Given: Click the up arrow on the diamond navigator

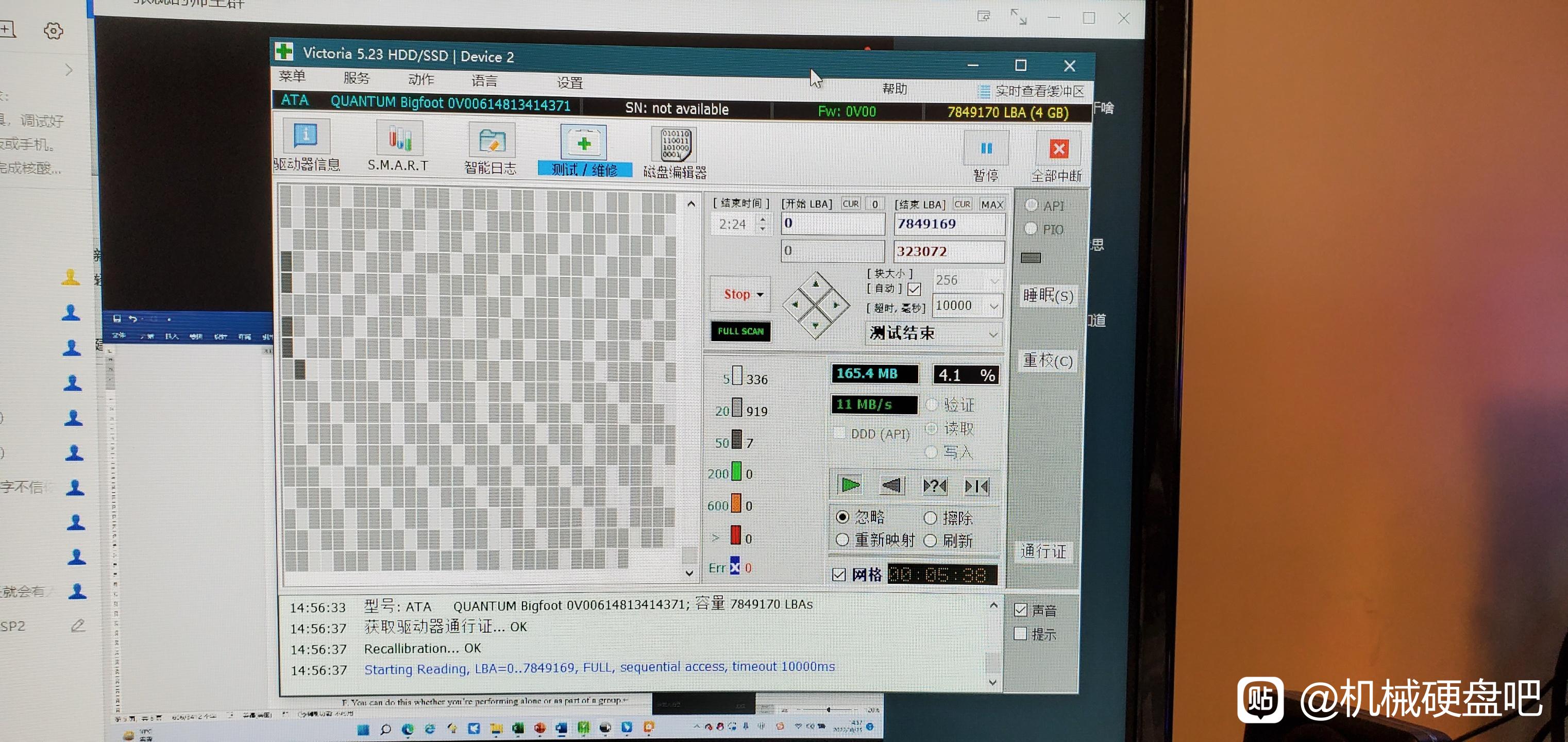Looking at the screenshot, I should coord(815,283).
